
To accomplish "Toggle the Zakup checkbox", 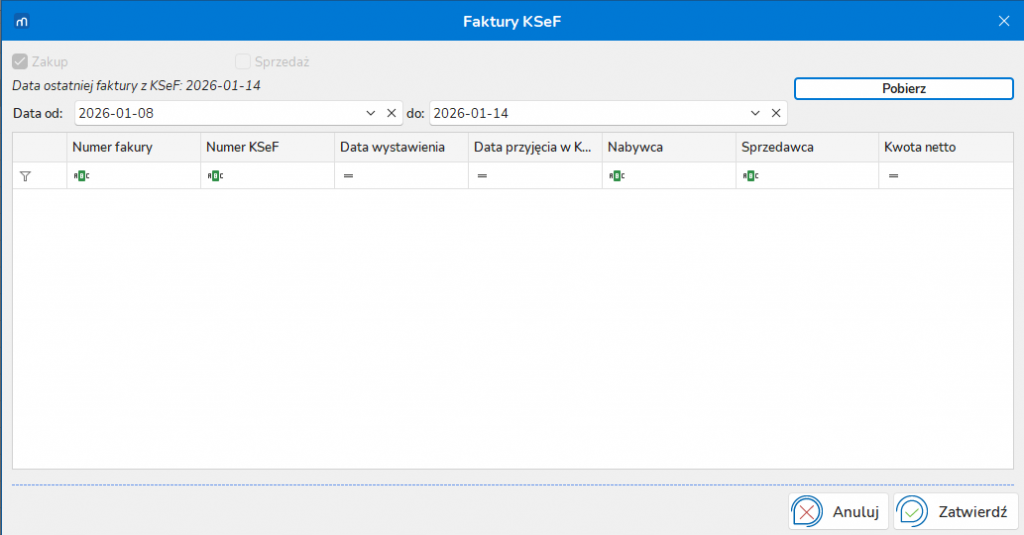I will 20,62.
